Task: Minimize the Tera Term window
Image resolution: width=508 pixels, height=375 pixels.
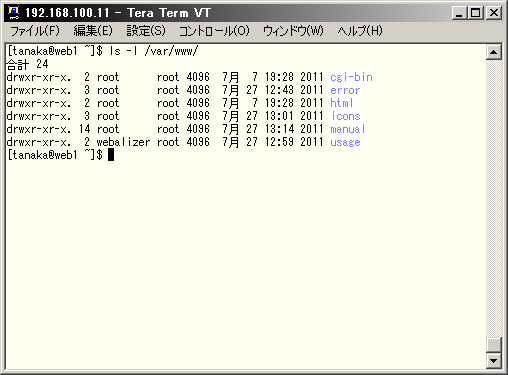Action: 459,13
